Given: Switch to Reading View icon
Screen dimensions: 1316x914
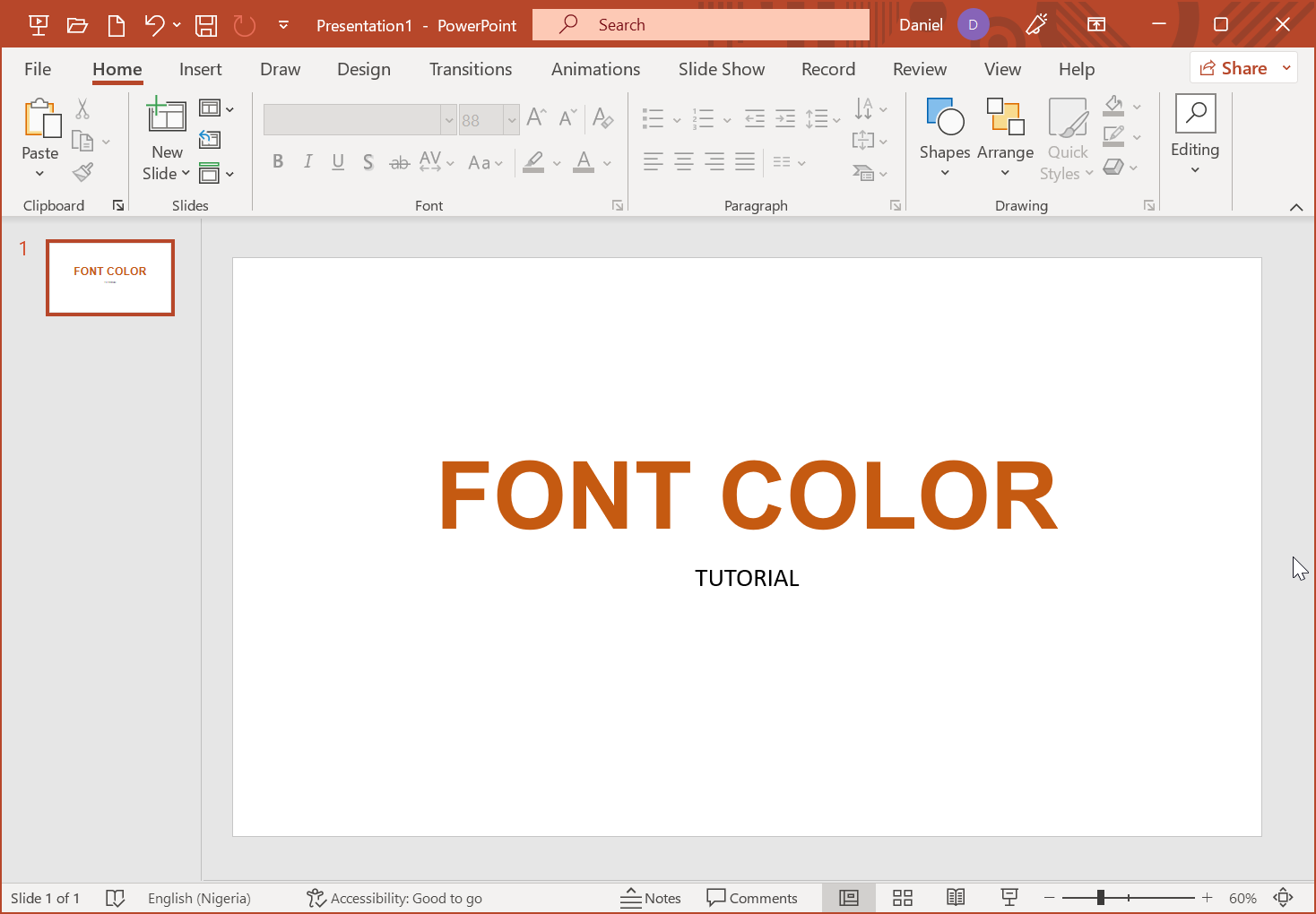Looking at the screenshot, I should [x=956, y=898].
